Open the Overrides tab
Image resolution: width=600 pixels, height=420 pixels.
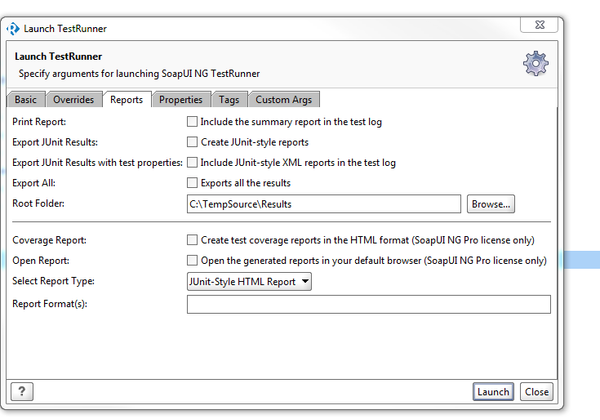73,99
